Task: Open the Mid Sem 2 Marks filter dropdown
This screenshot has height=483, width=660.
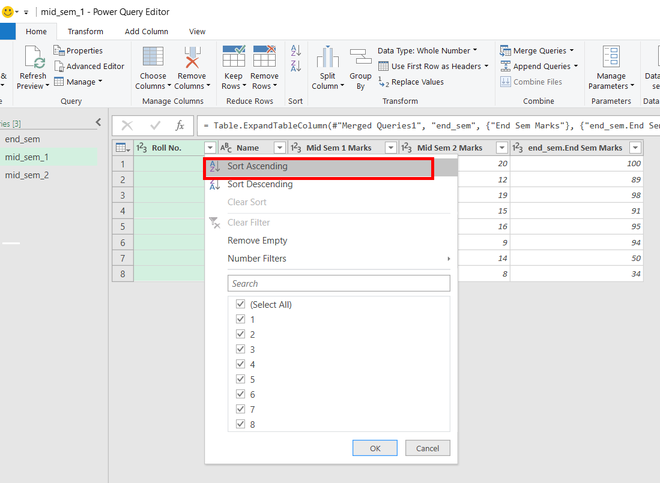Action: click(x=502, y=148)
